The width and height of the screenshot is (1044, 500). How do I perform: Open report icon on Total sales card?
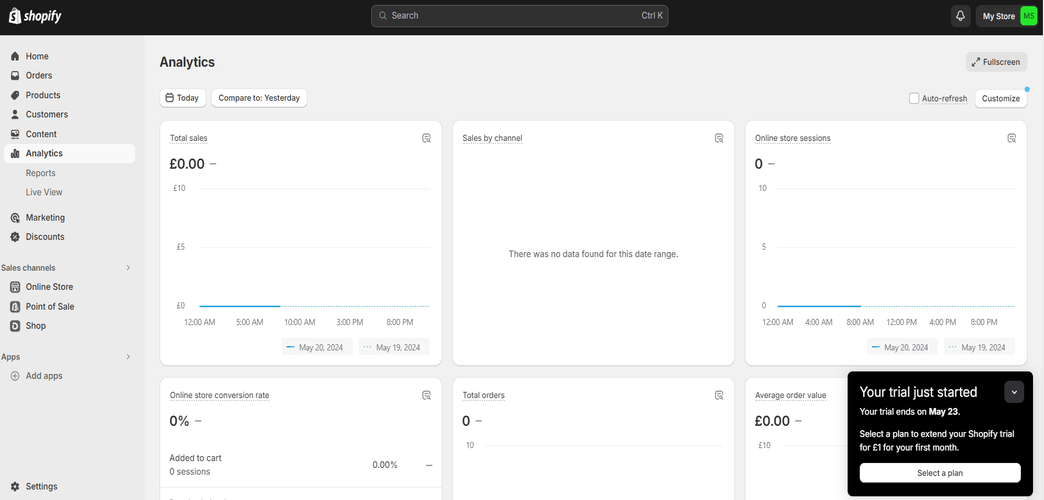426,138
